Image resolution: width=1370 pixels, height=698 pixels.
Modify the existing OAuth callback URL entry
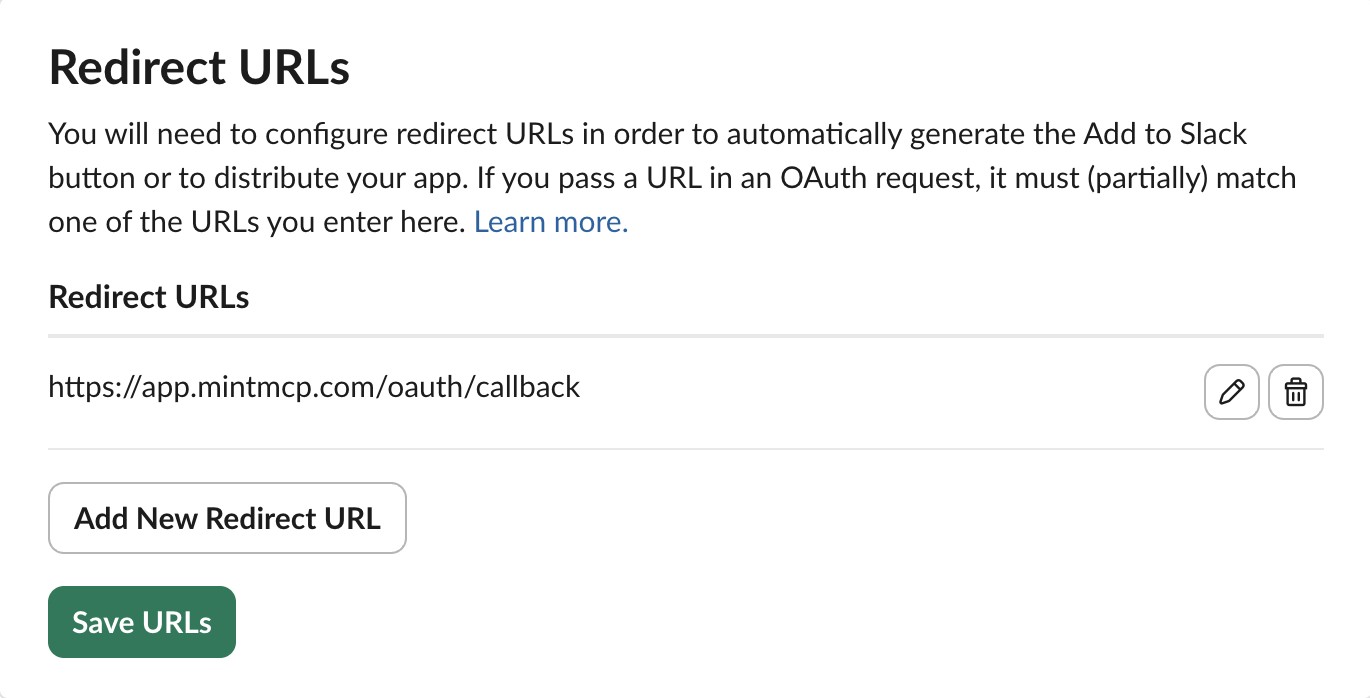tap(1232, 392)
